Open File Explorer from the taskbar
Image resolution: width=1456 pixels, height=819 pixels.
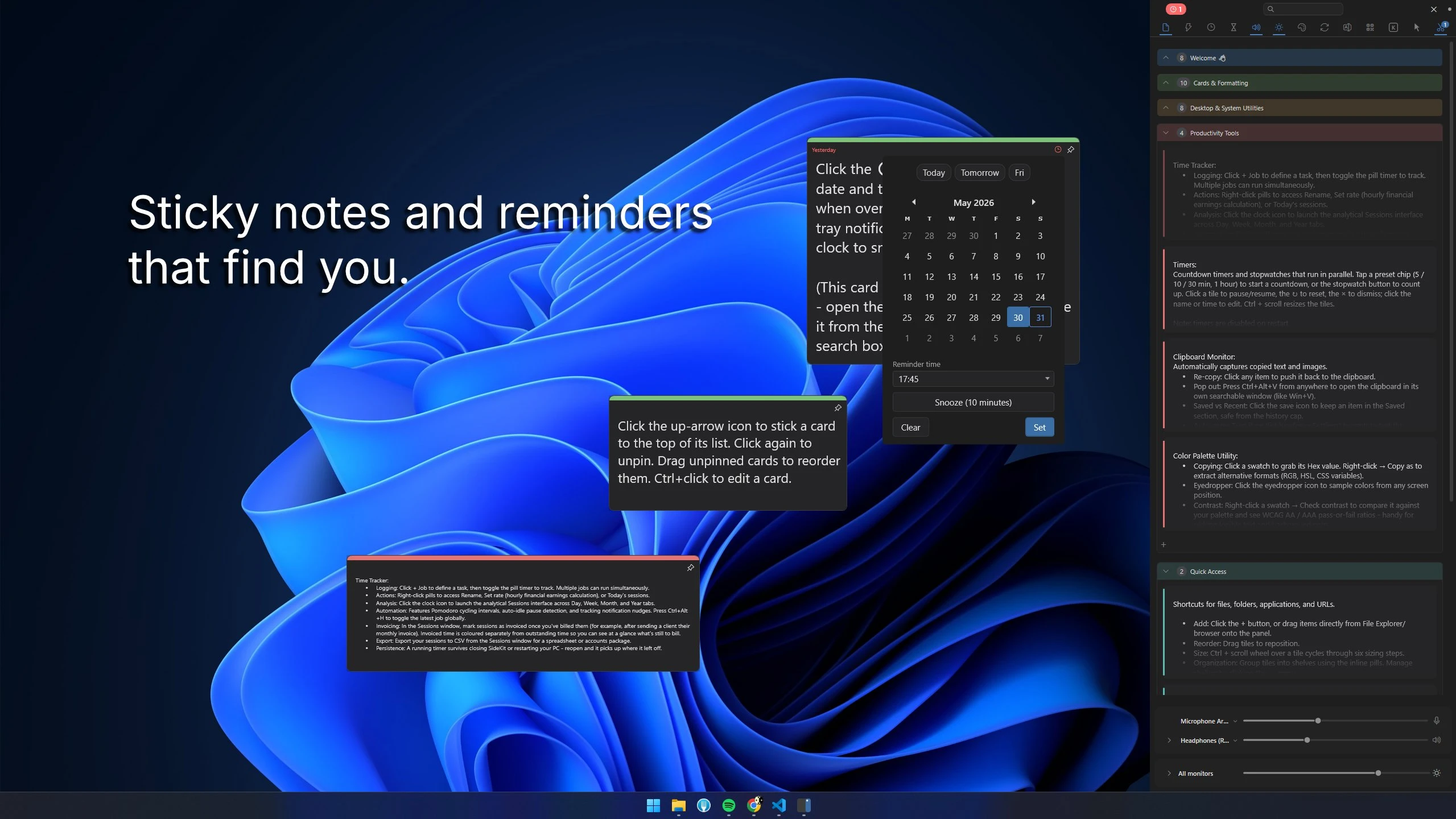click(x=678, y=805)
